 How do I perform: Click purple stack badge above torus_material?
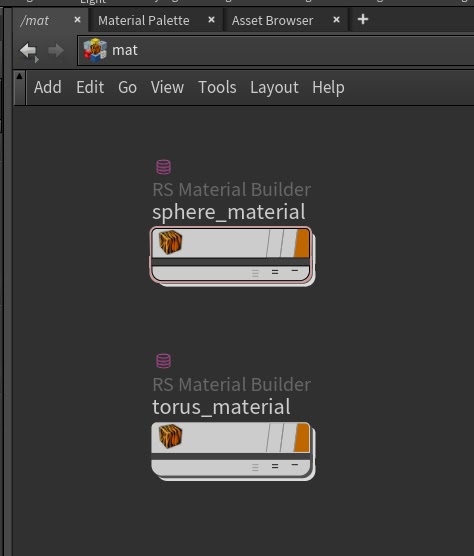(163, 361)
